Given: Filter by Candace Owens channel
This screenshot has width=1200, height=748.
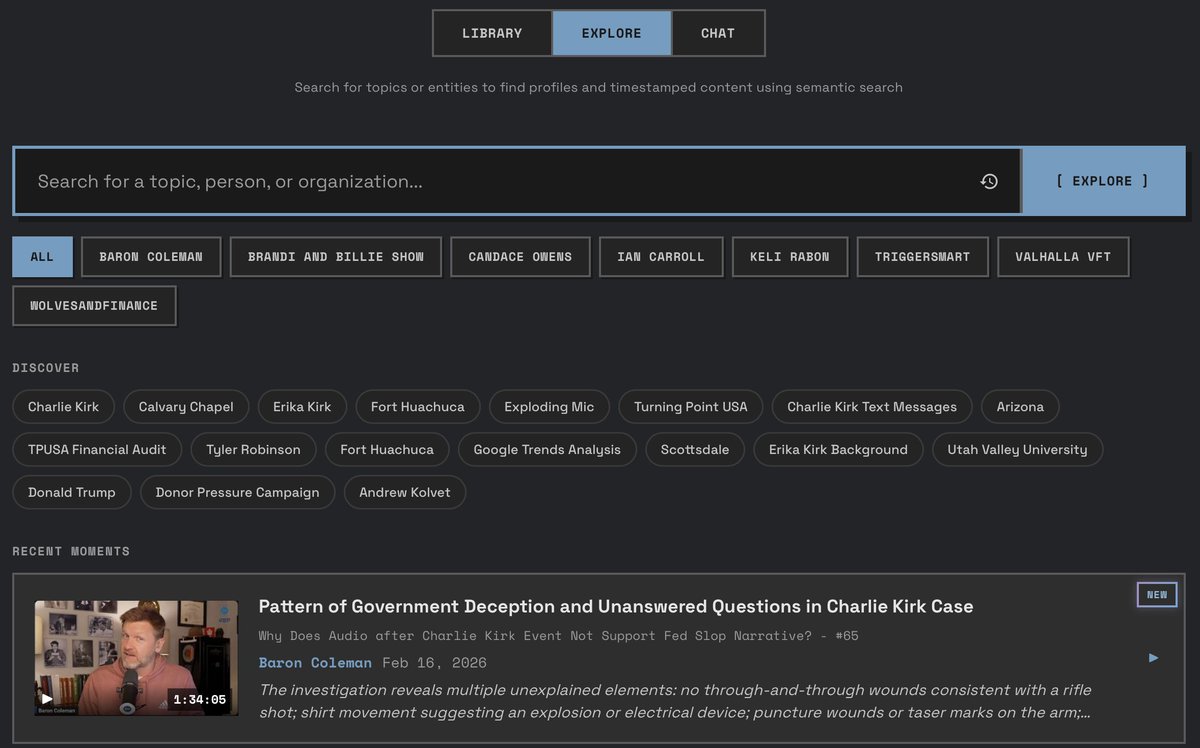Looking at the screenshot, I should (x=520, y=257).
